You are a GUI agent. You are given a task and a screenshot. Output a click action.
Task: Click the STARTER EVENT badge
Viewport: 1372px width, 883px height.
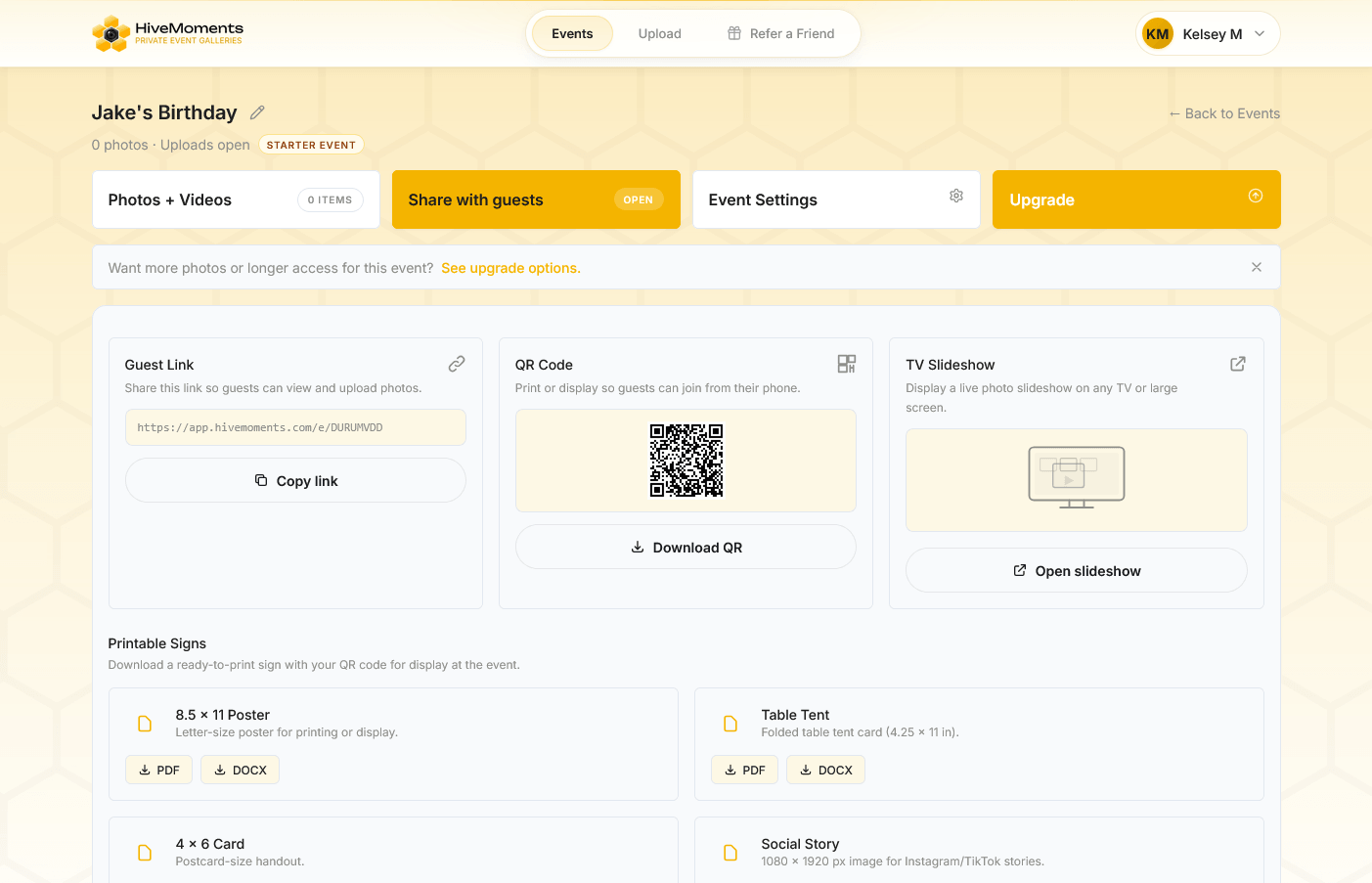311,145
